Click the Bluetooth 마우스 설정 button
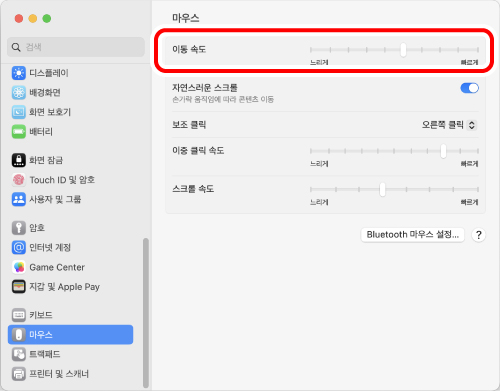Screen dimensions: 500x391 (413, 235)
